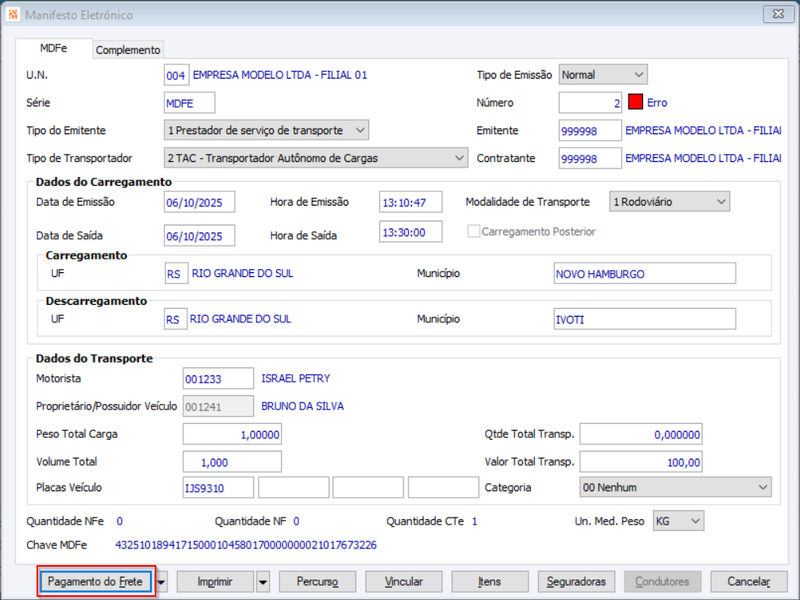Viewport: 800px width, 600px height.
Task: Expand the Tipo de Emissão dropdown
Action: 603,74
